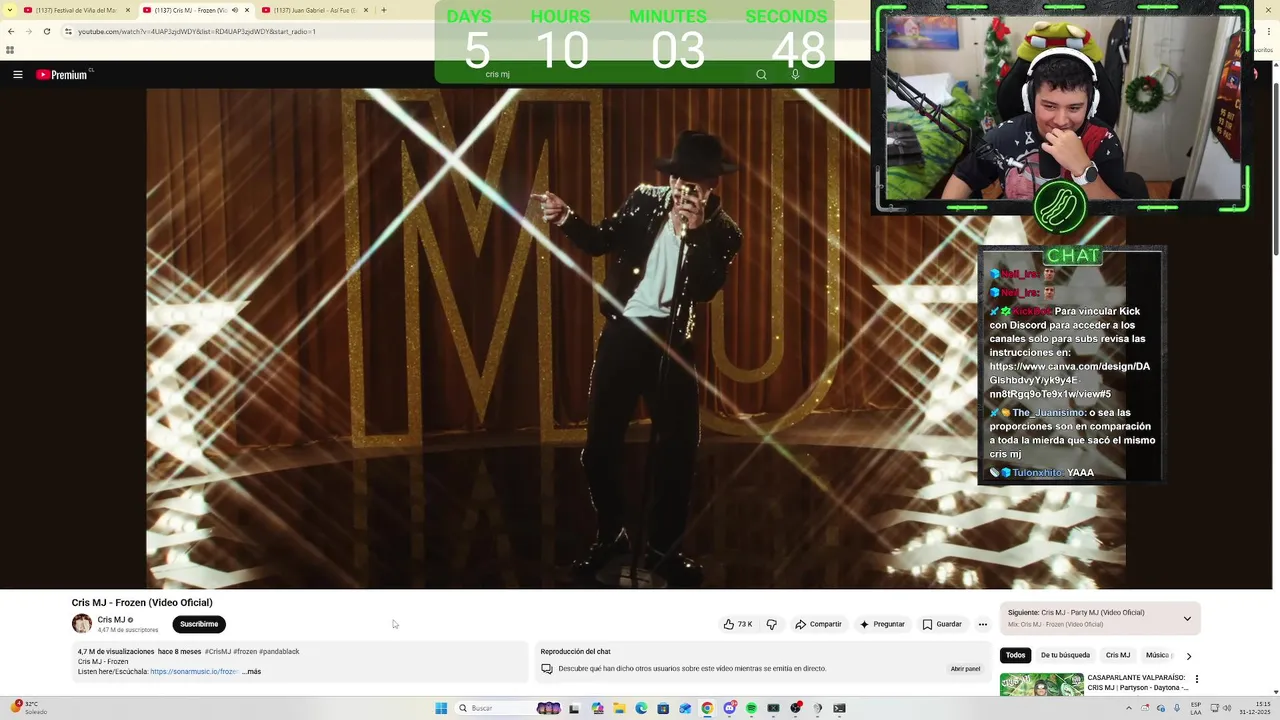Open the YouTube hamburger guide menu
Screen dimensions: 1280x720
click(x=18, y=74)
